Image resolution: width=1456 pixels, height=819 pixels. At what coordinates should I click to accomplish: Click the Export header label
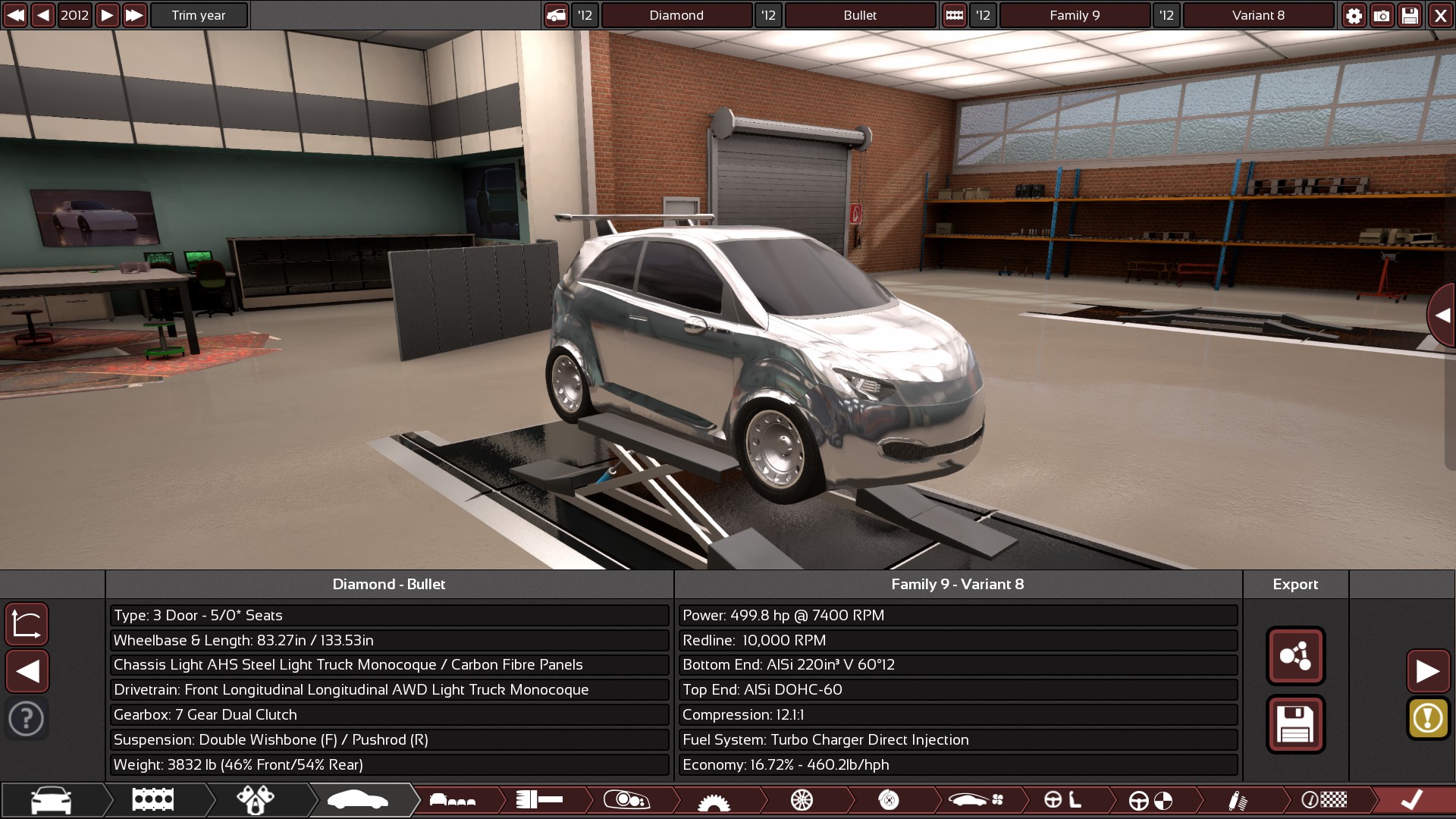[1295, 584]
